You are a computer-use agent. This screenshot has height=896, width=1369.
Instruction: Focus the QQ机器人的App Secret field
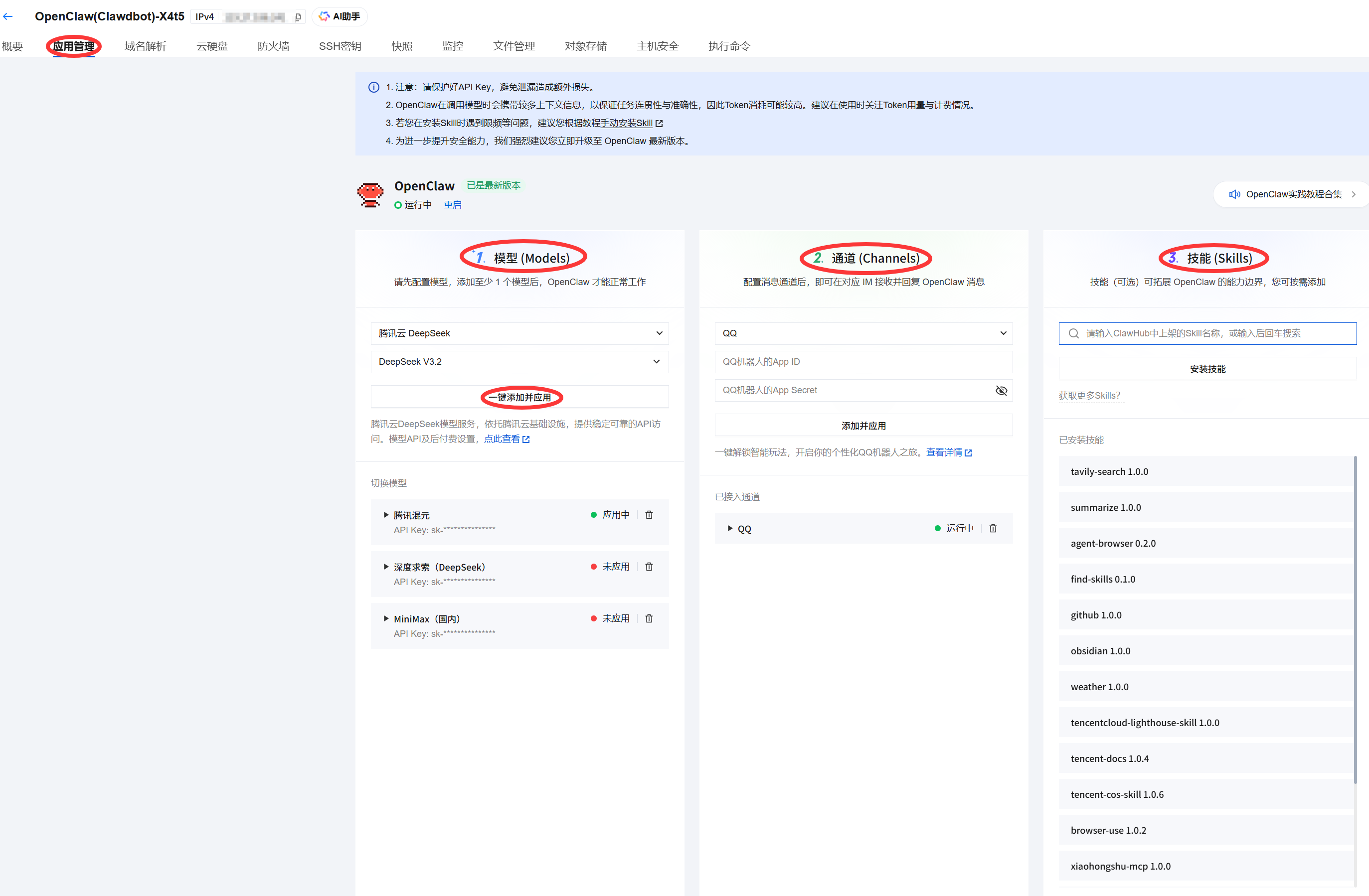(863, 391)
